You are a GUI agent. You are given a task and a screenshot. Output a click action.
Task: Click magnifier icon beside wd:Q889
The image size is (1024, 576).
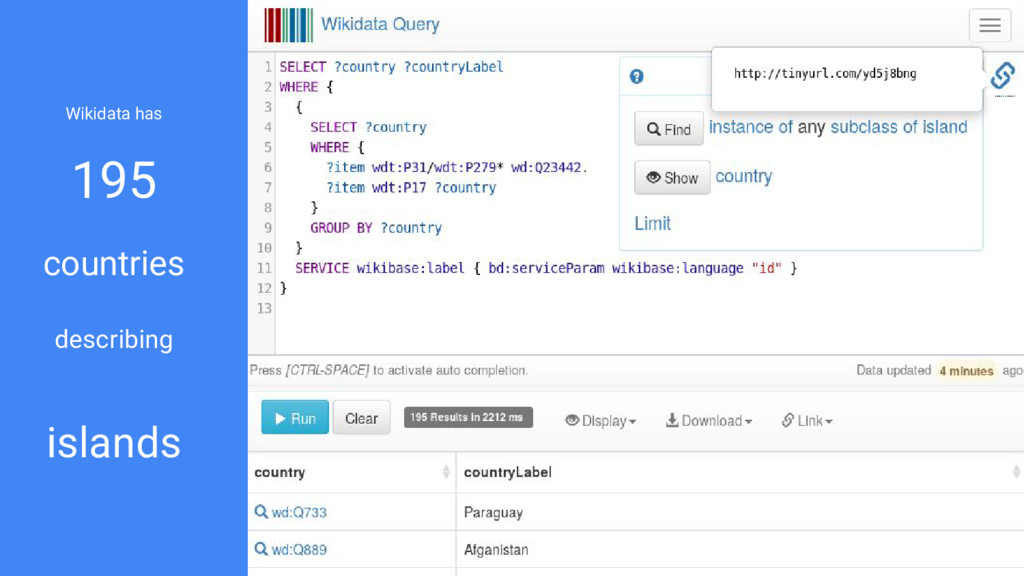point(261,549)
